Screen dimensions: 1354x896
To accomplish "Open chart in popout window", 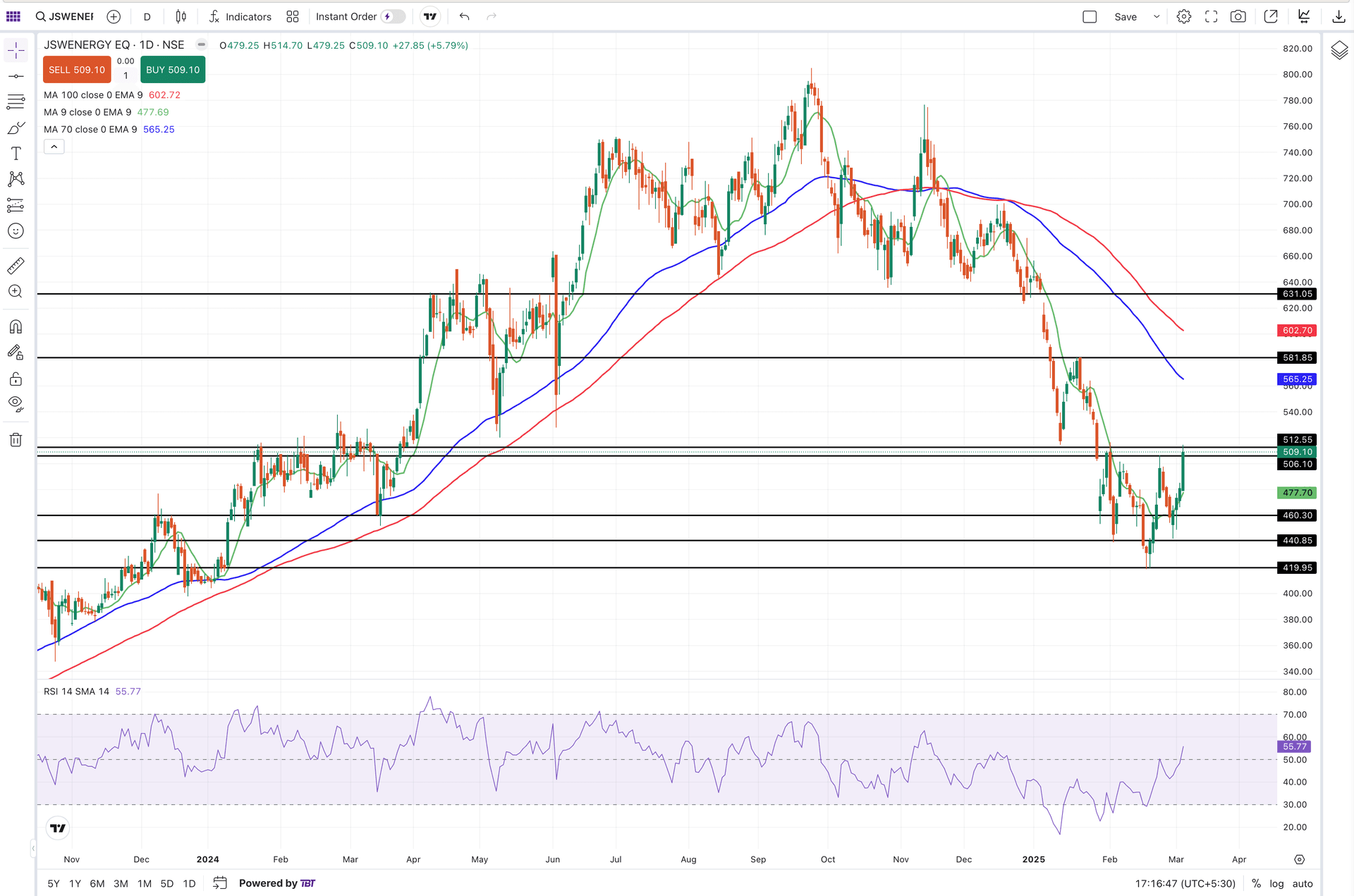I will pyautogui.click(x=1271, y=16).
